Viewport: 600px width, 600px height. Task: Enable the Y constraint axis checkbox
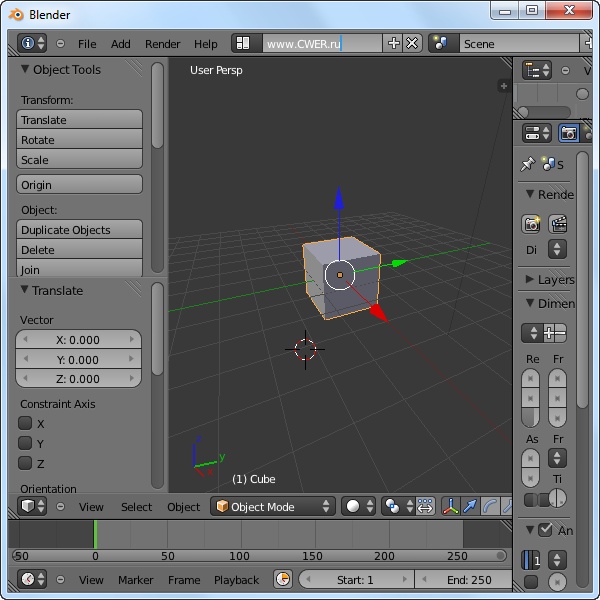pos(26,443)
